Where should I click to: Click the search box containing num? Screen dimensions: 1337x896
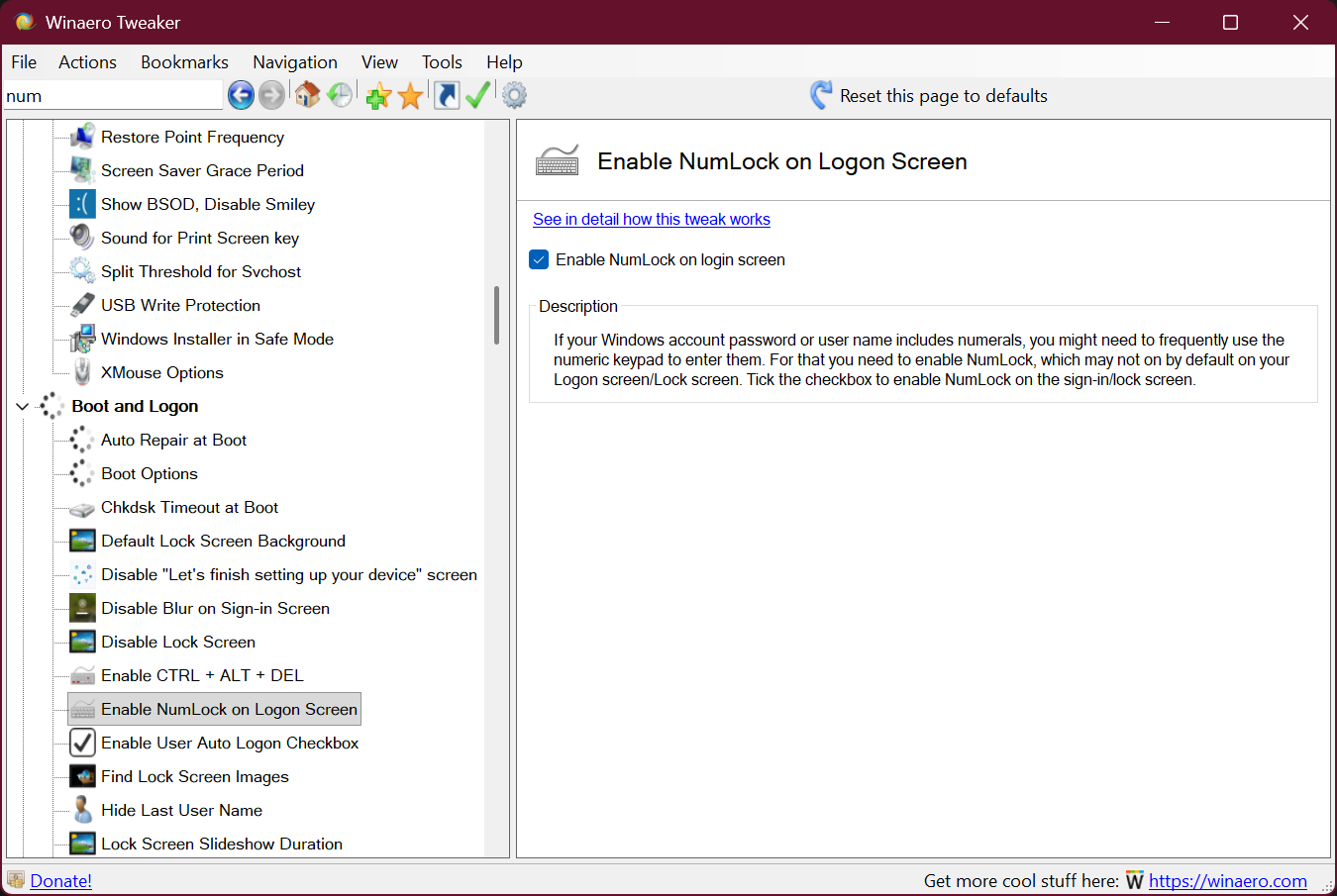[x=113, y=96]
